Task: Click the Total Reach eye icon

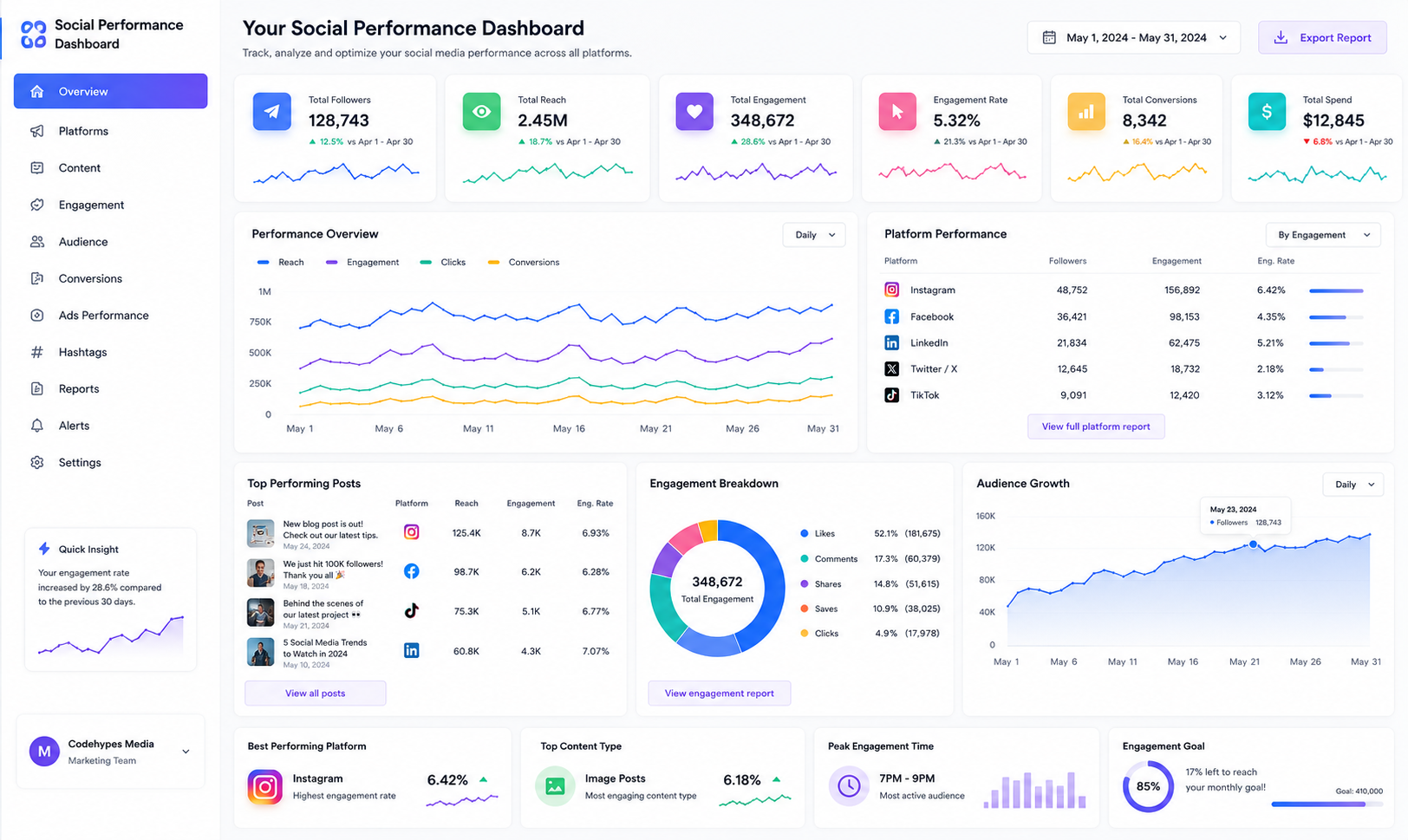Action: coord(481,111)
